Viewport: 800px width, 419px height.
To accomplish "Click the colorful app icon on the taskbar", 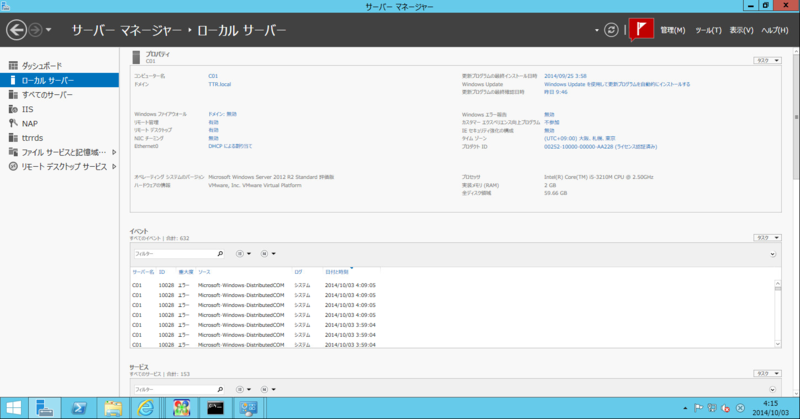I will pos(181,408).
